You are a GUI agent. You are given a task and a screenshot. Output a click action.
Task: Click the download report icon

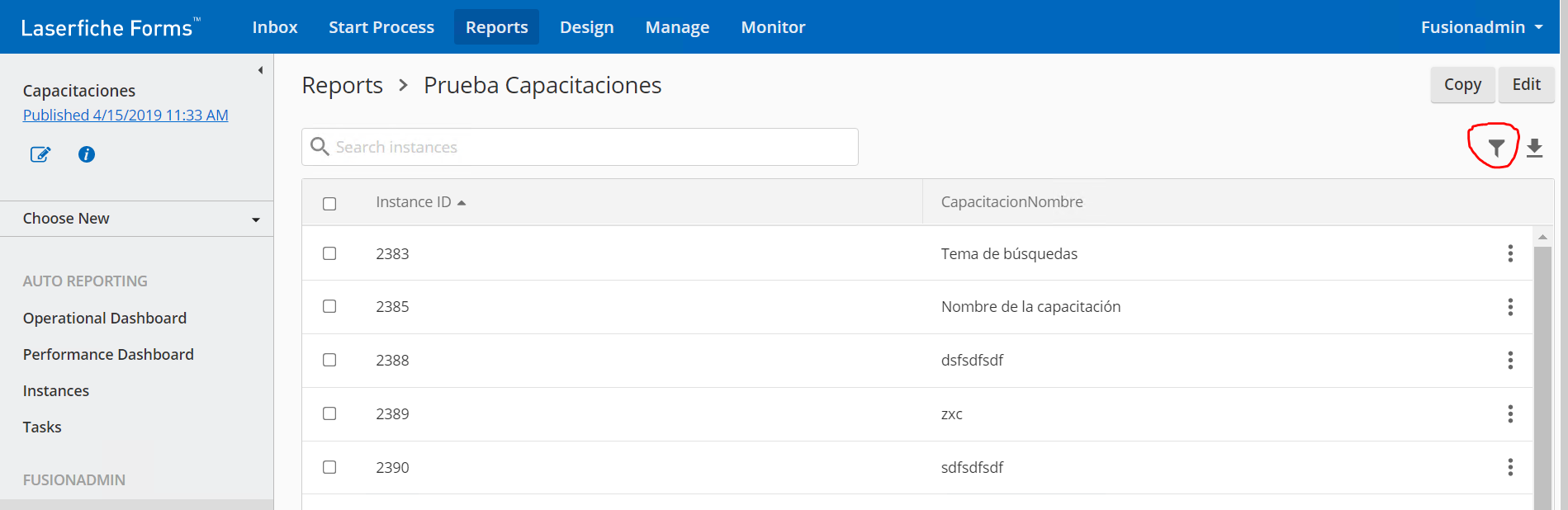[x=1534, y=149]
